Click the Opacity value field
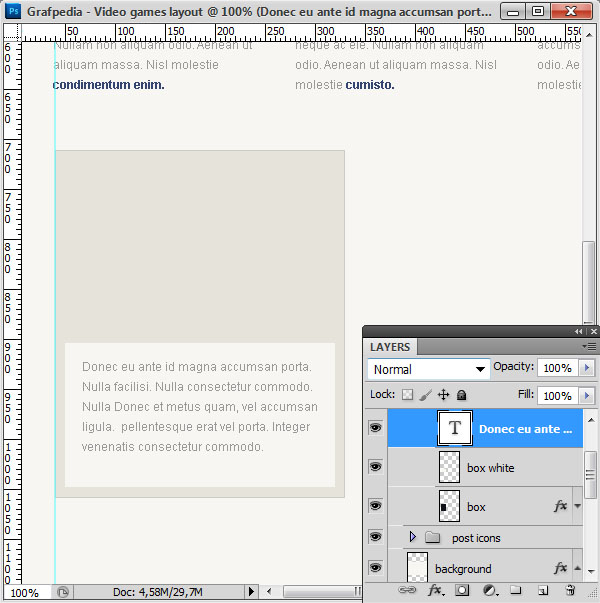The width and height of the screenshot is (600, 603). click(x=558, y=368)
